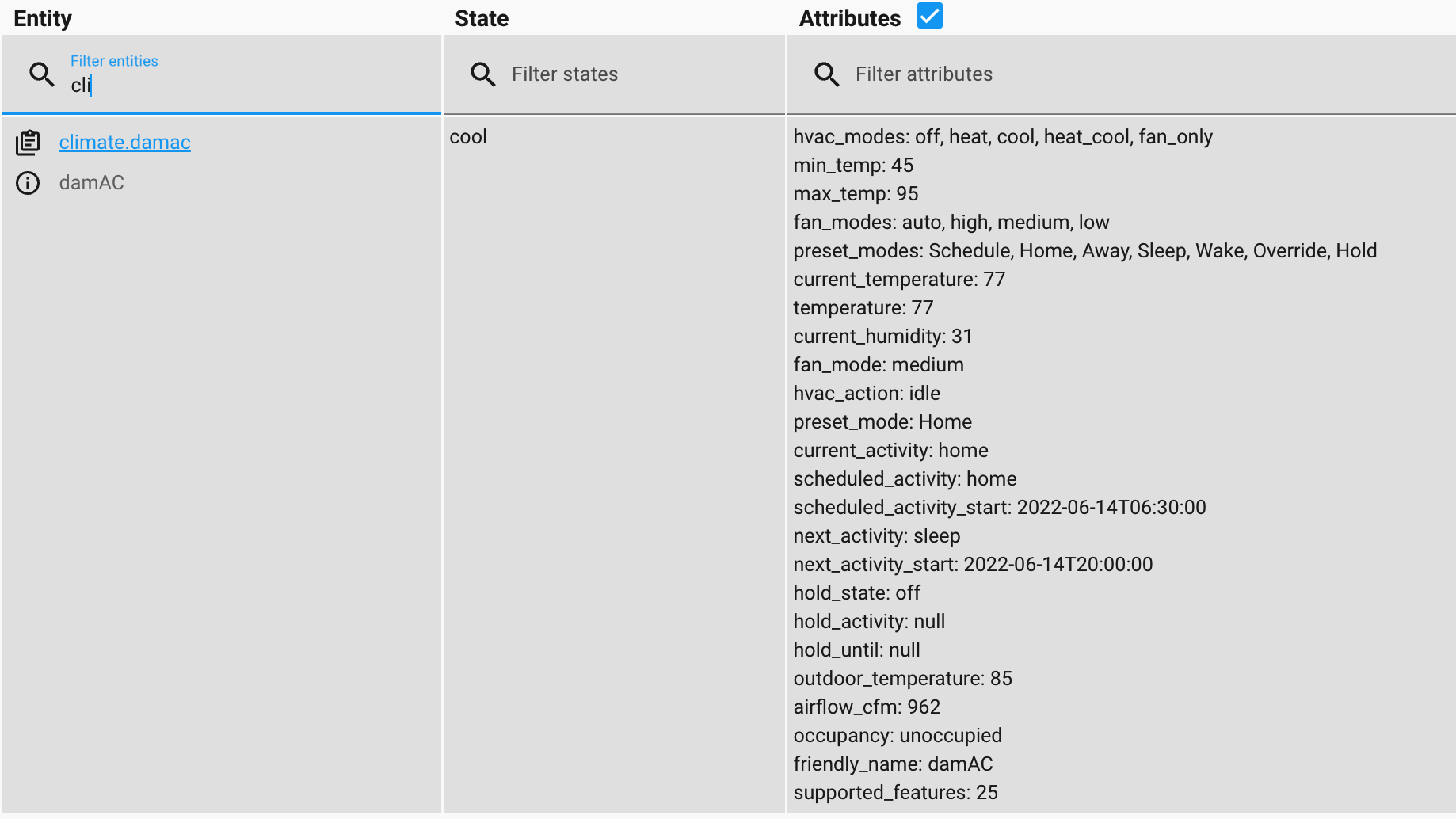Screen dimensions: 1456x819
Task: Click the hvac_modes attribute line
Action: tap(1002, 137)
